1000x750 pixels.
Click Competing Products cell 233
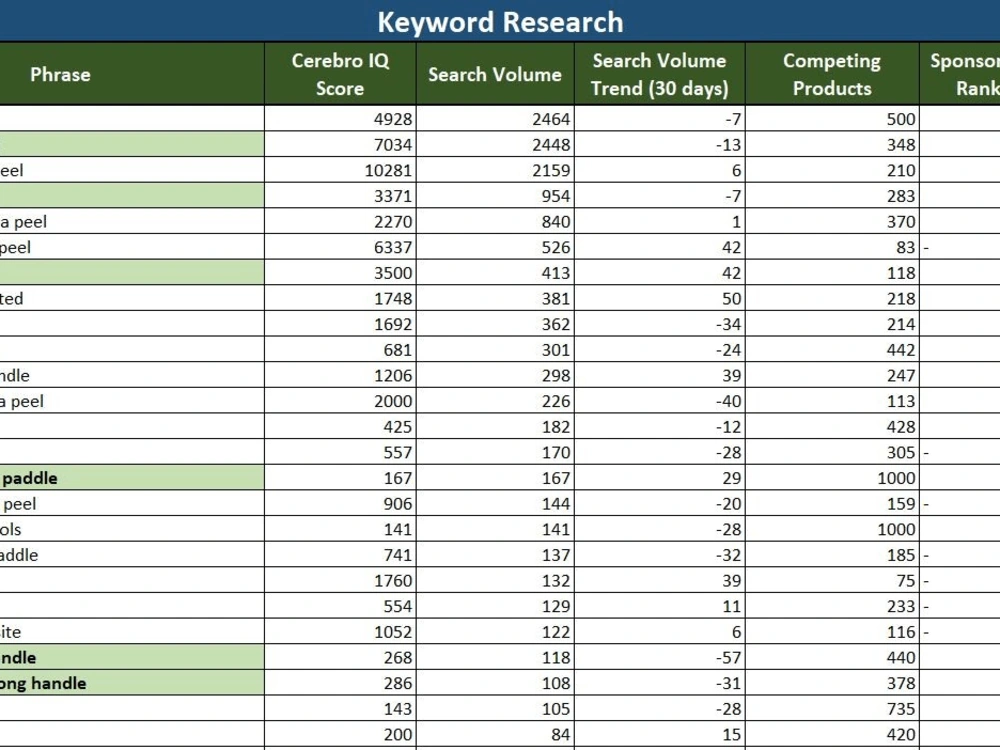click(832, 606)
